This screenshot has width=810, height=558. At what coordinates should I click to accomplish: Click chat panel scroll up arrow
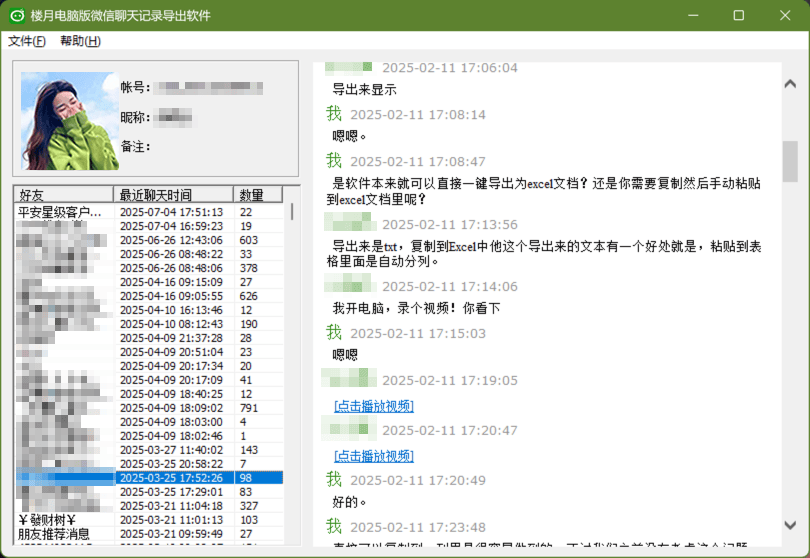pos(790,84)
